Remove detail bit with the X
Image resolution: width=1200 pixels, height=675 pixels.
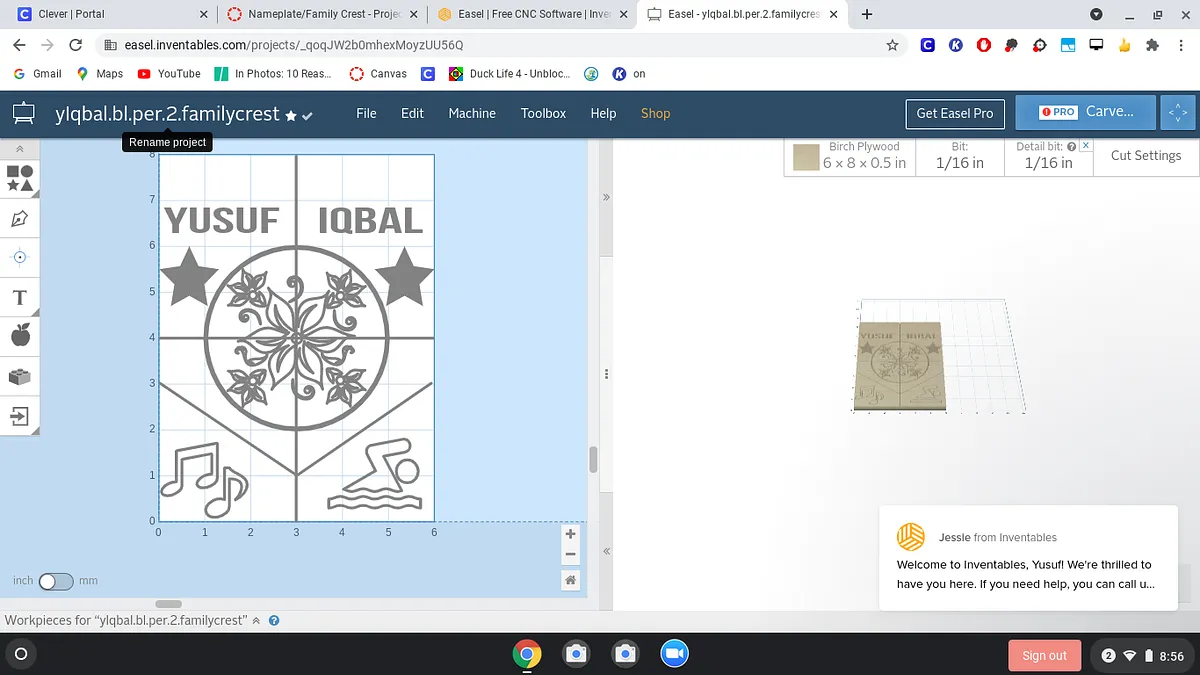pos(1086,146)
